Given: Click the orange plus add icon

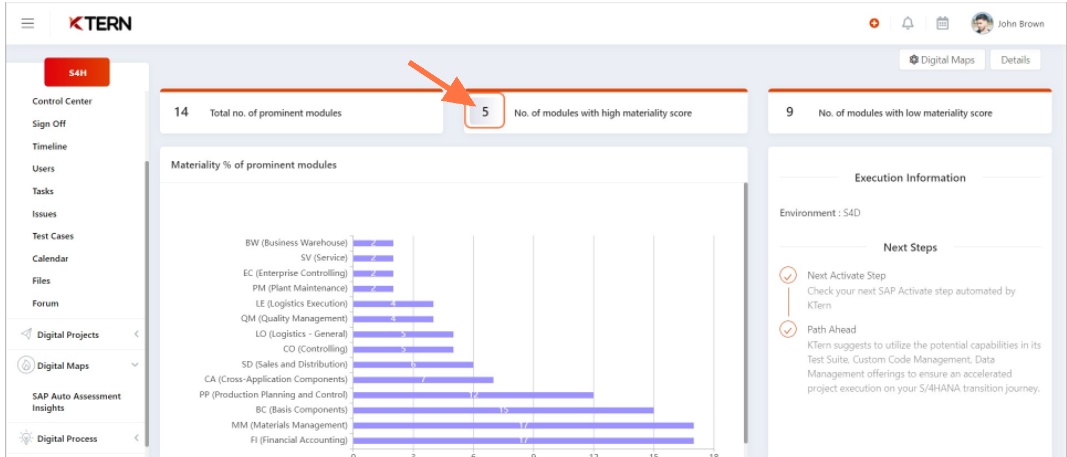Looking at the screenshot, I should point(874,23).
